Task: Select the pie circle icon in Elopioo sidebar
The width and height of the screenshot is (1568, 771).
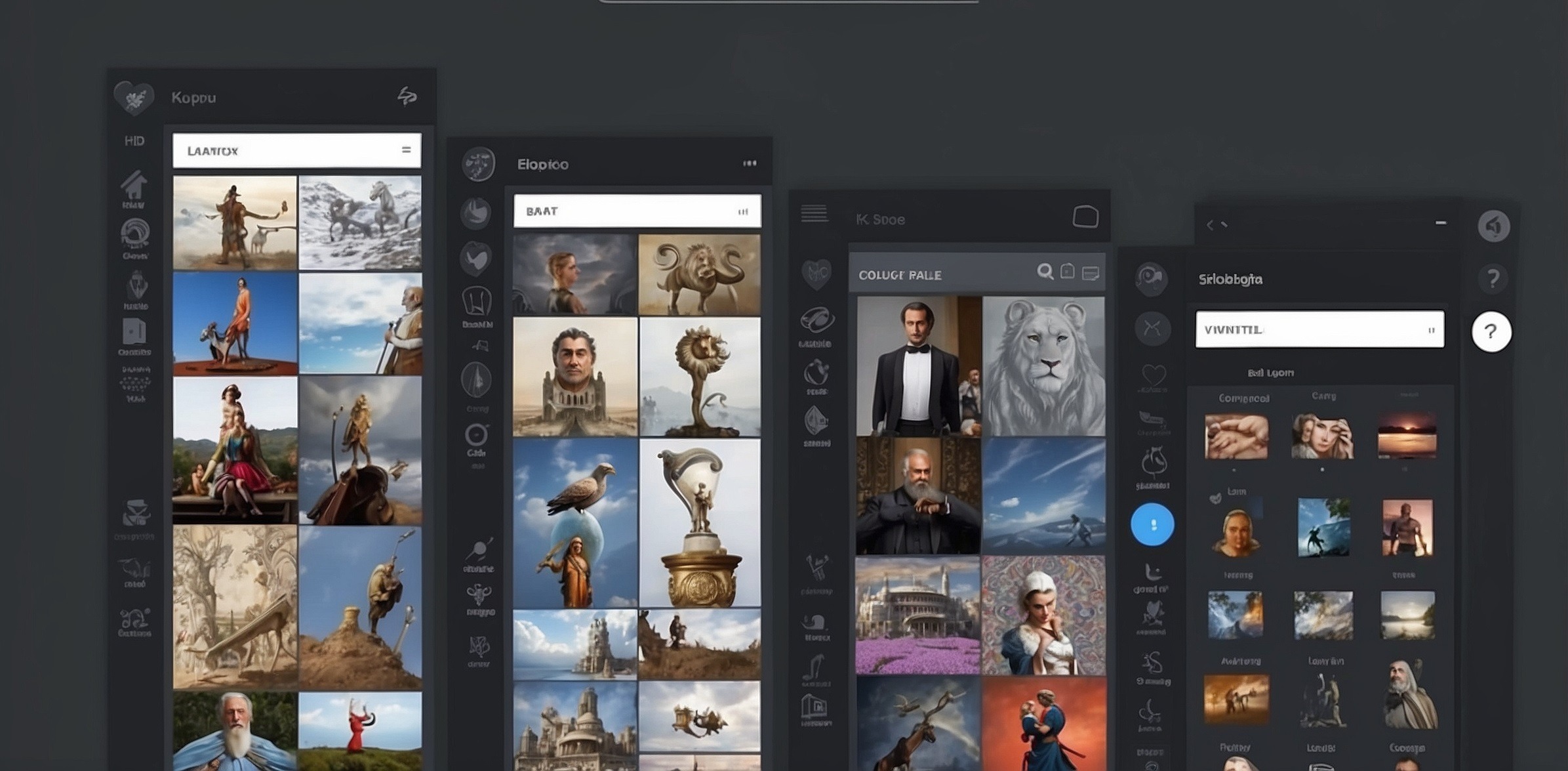Action: [475, 213]
